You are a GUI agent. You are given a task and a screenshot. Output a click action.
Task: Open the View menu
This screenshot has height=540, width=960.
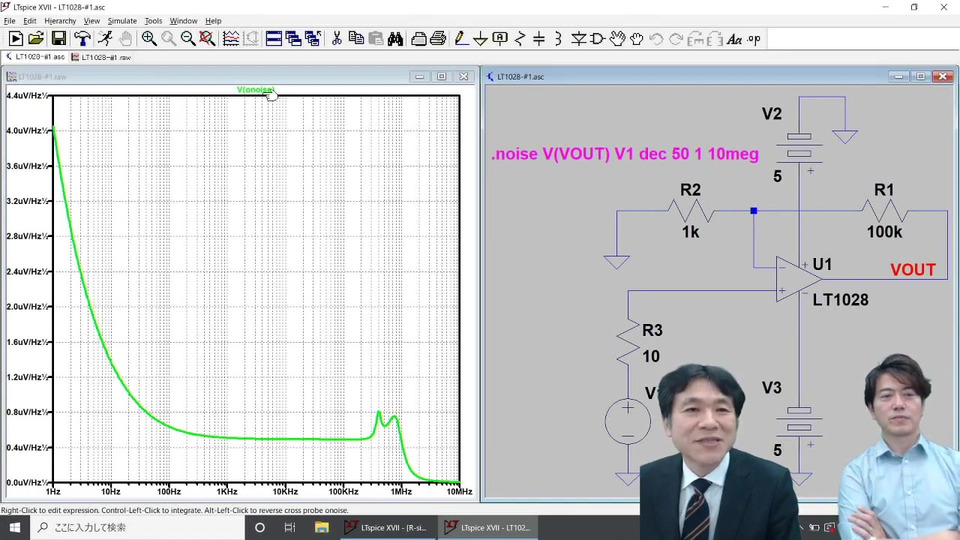tap(91, 21)
